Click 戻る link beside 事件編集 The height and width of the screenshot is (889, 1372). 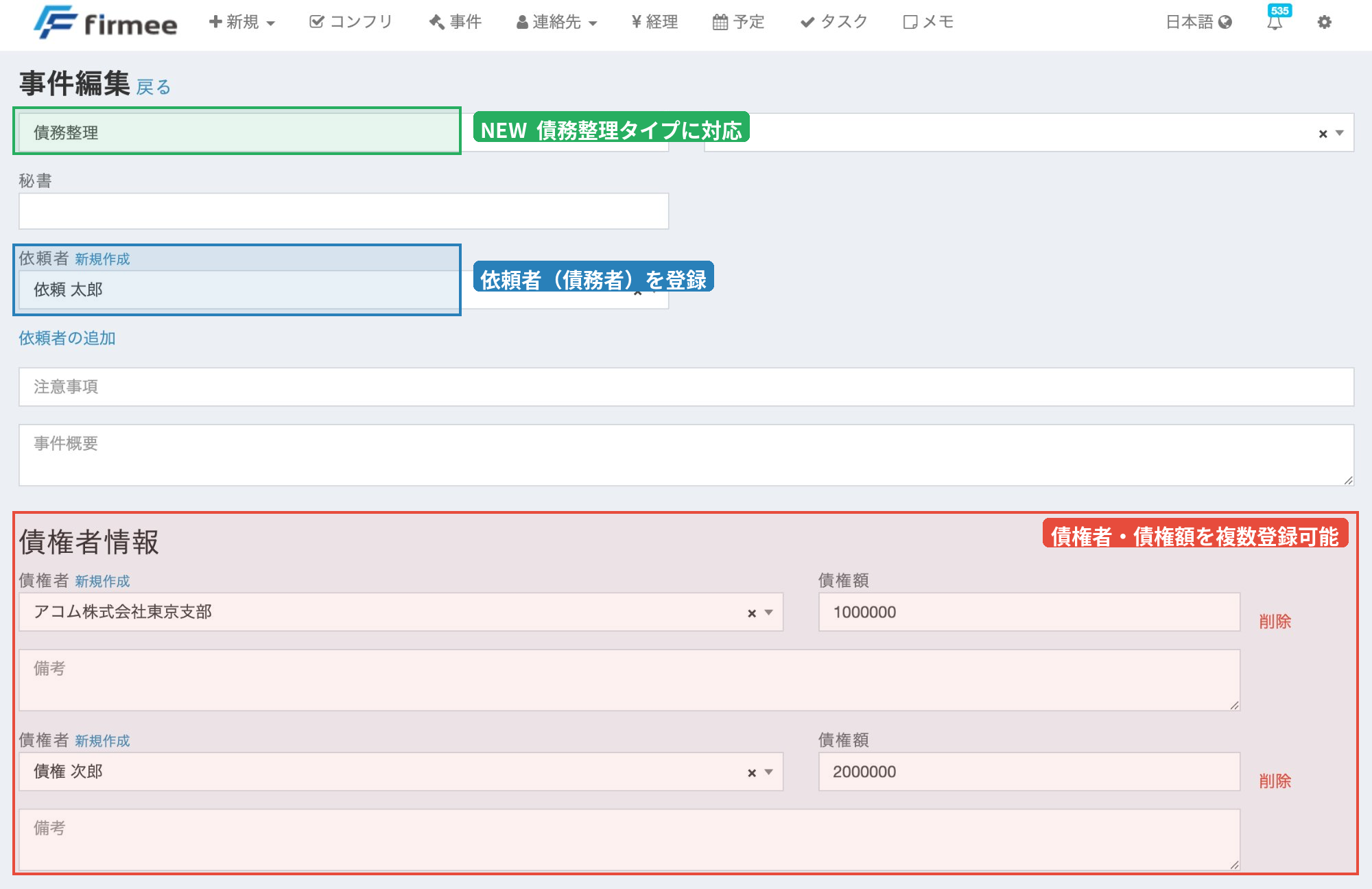coord(153,87)
